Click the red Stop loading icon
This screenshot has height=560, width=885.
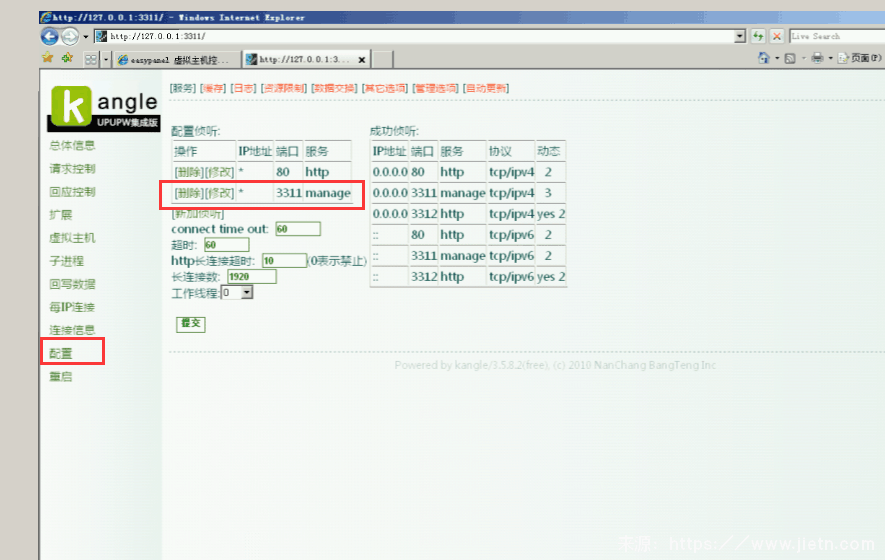point(777,36)
